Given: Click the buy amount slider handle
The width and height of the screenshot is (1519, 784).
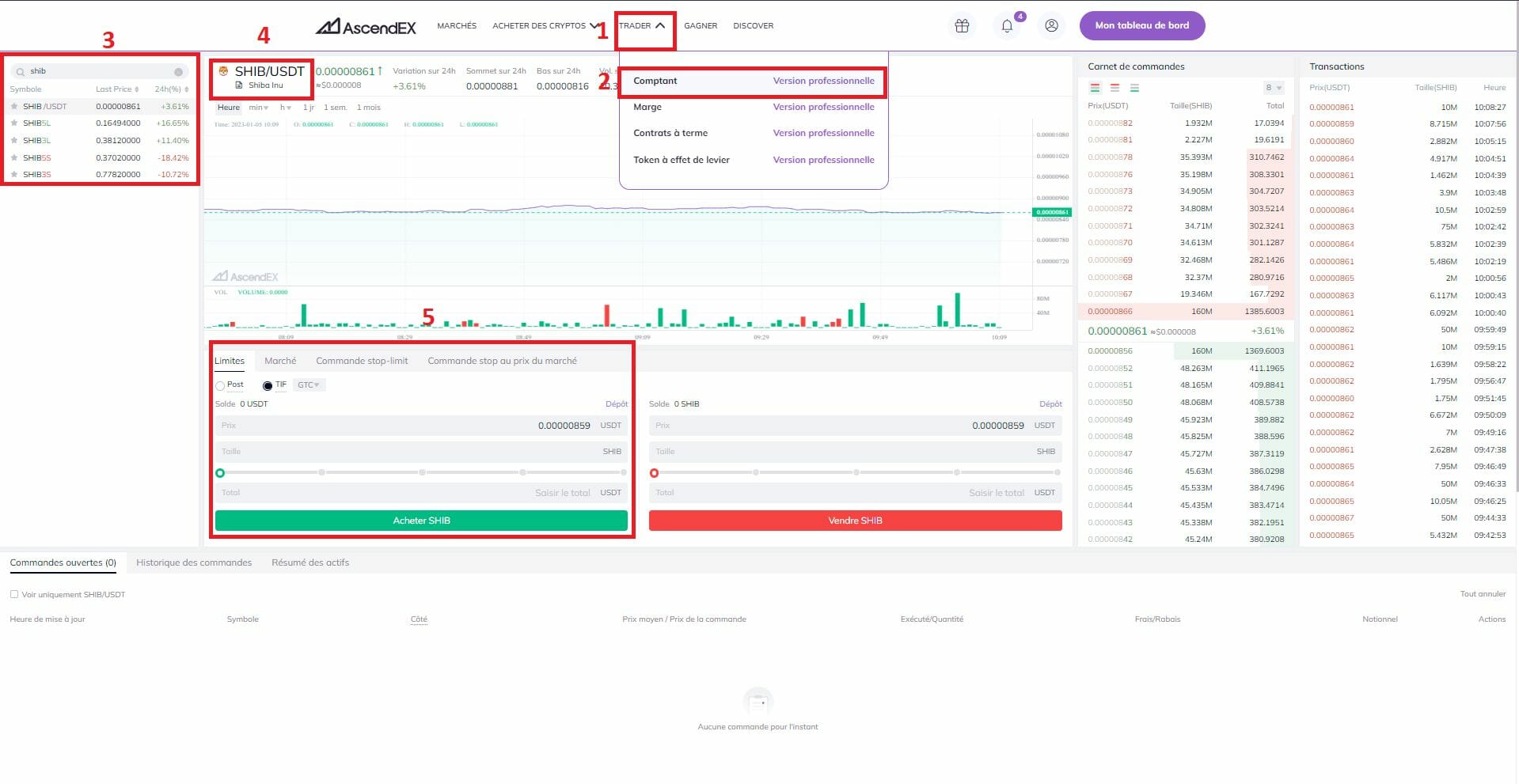Looking at the screenshot, I should 220,473.
